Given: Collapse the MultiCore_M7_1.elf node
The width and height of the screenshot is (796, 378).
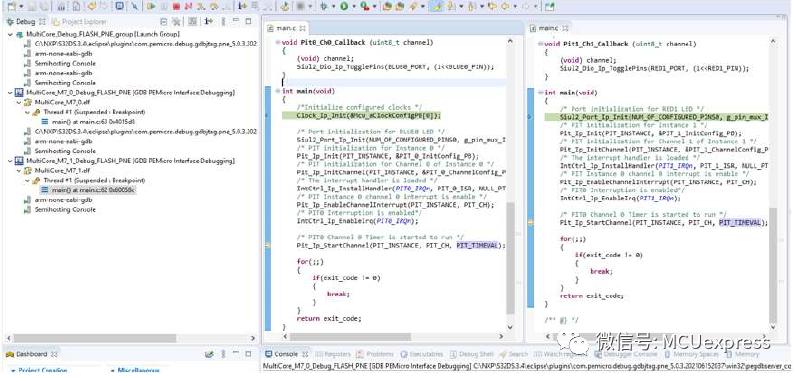Looking at the screenshot, I should pos(20,170).
